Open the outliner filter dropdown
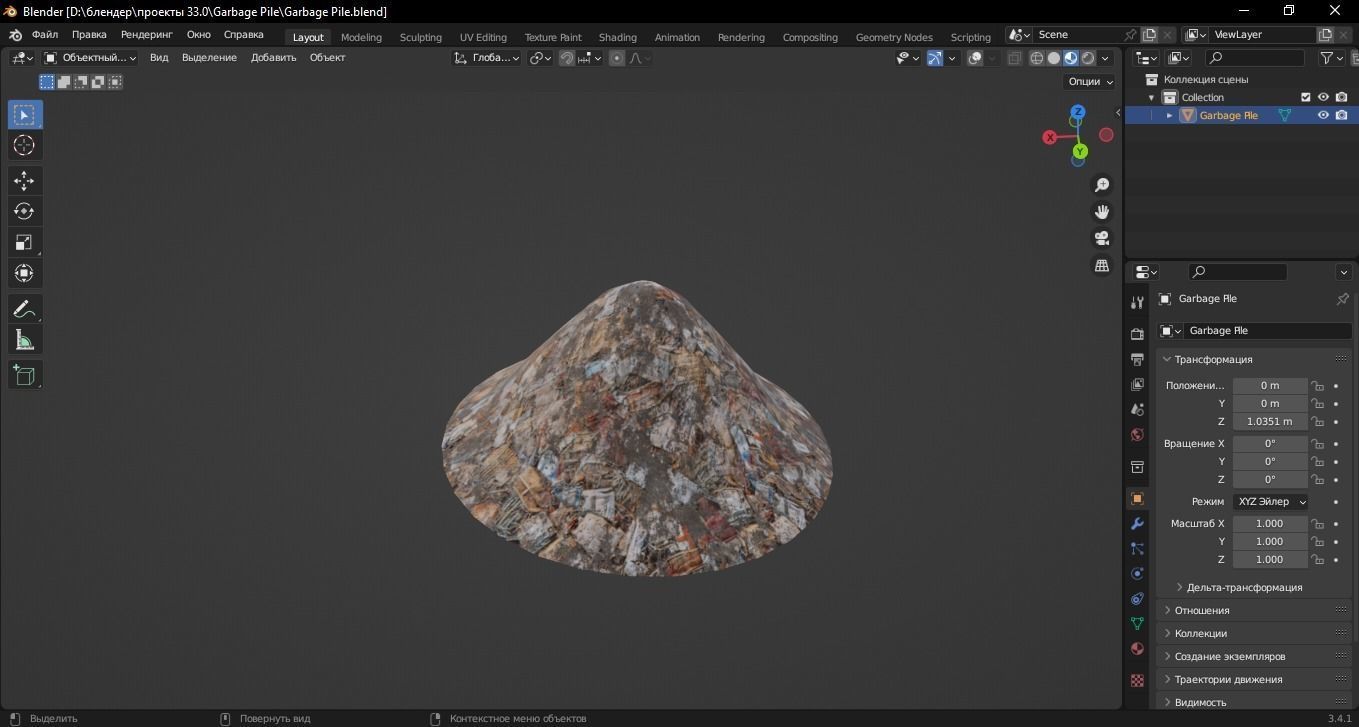This screenshot has width=1359, height=727. pyautogui.click(x=1332, y=58)
